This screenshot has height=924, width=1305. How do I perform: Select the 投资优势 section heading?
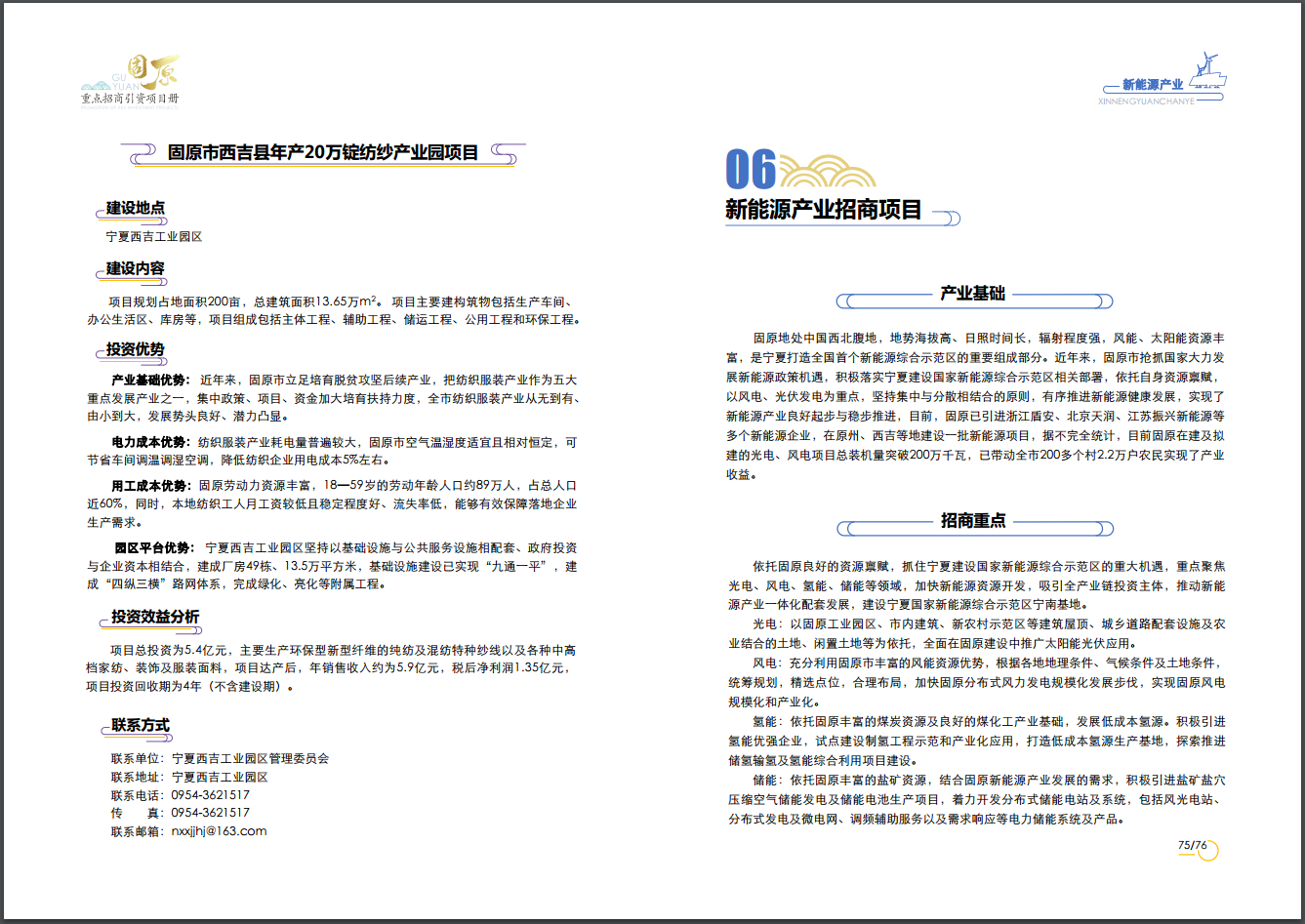click(136, 349)
